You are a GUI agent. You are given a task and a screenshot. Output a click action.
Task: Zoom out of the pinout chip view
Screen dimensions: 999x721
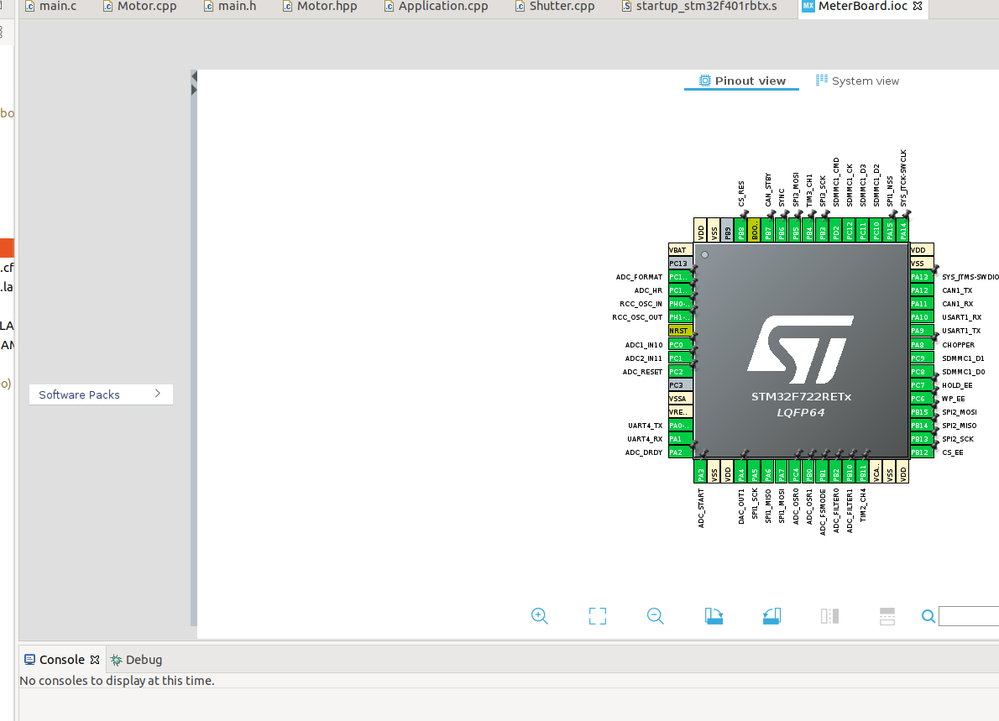point(655,616)
